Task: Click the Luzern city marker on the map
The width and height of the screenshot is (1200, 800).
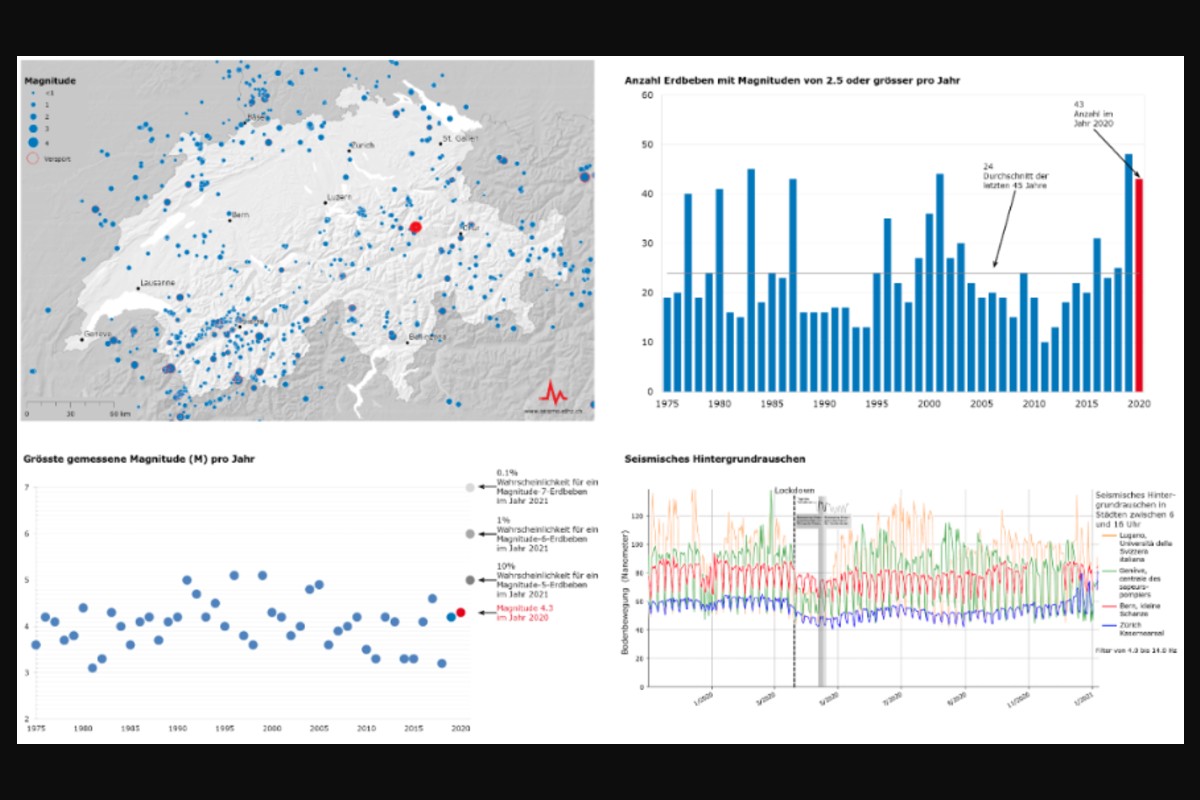Action: (325, 202)
